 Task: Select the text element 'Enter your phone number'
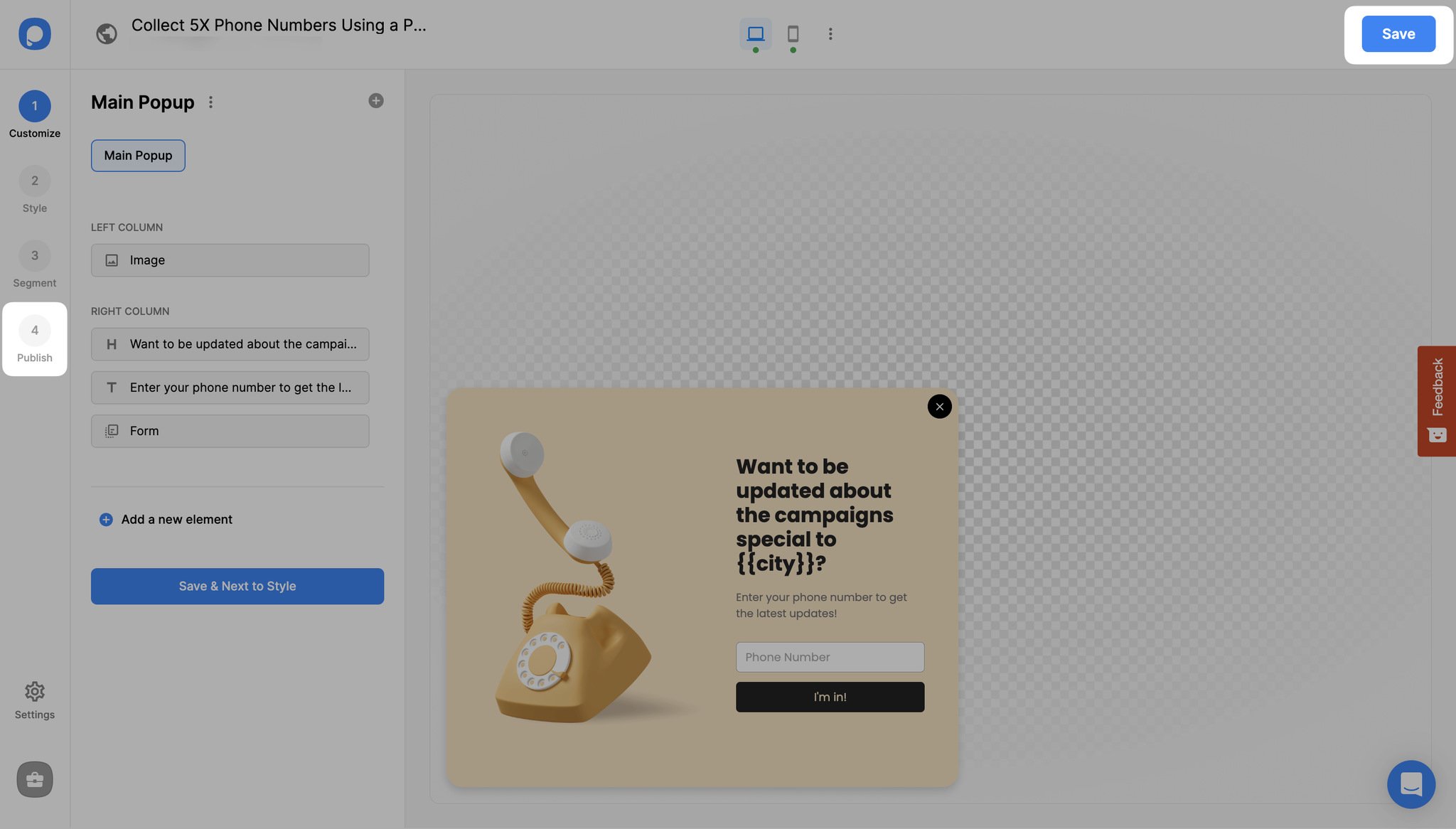230,387
